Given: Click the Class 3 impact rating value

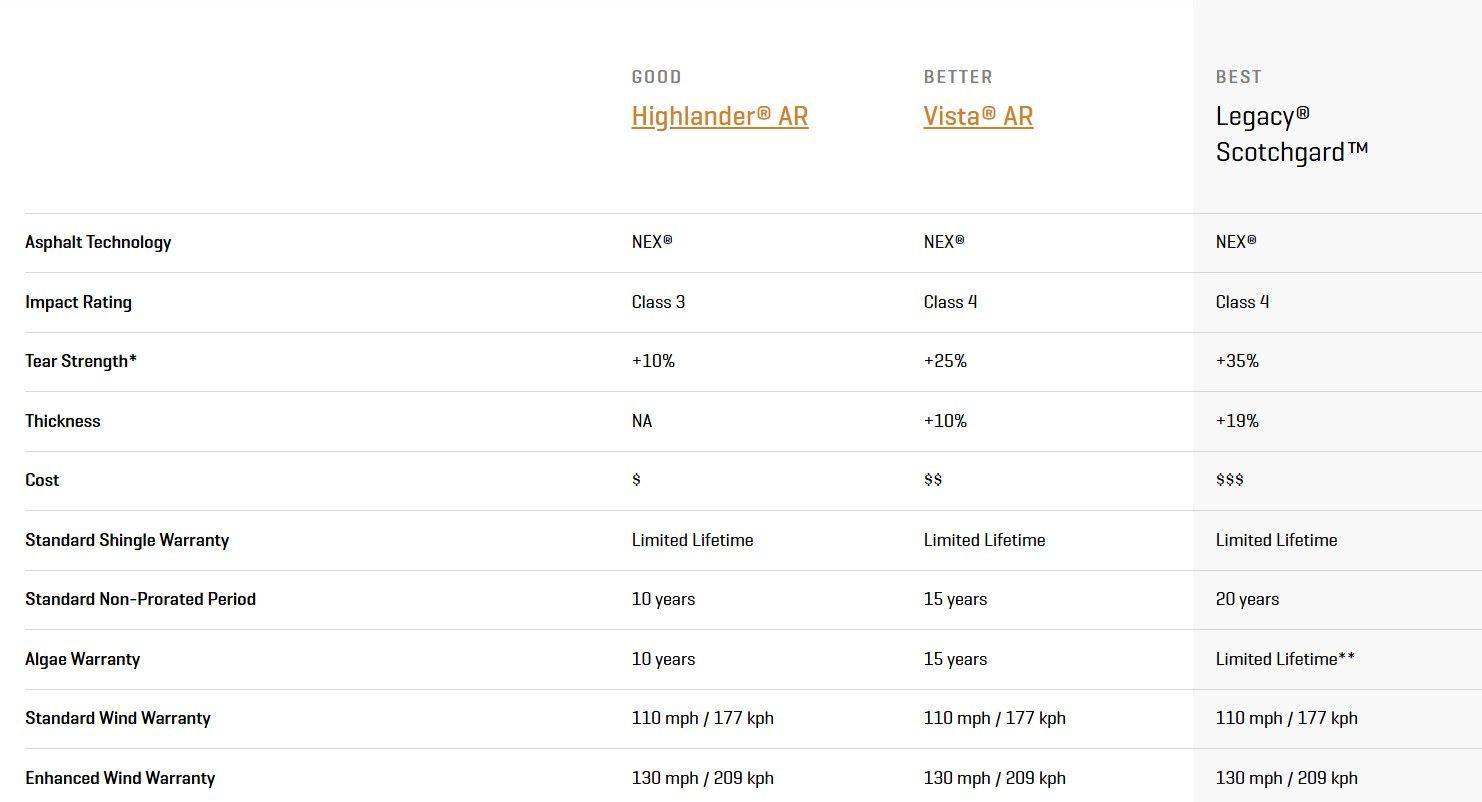Looking at the screenshot, I should click(x=658, y=302).
